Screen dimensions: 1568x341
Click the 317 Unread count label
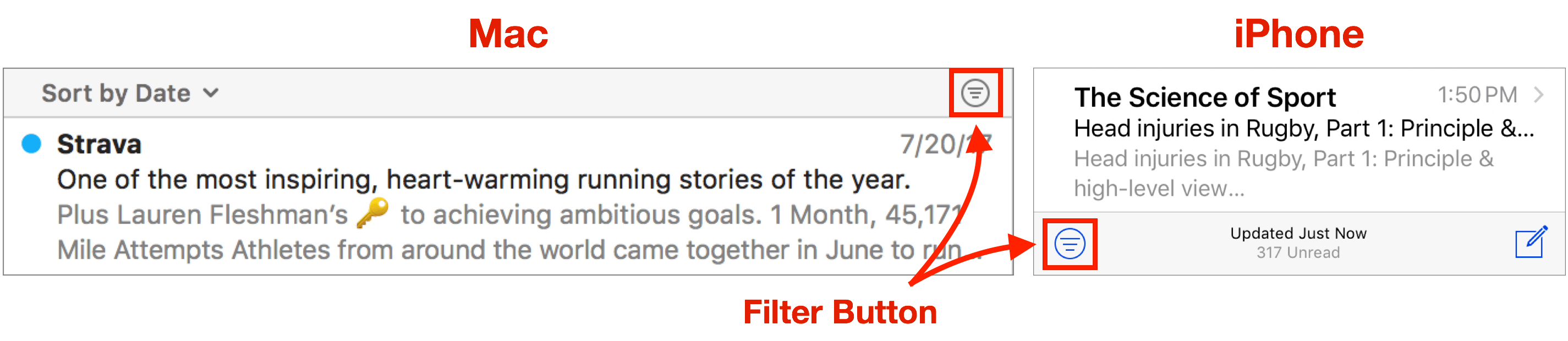pos(1297,254)
